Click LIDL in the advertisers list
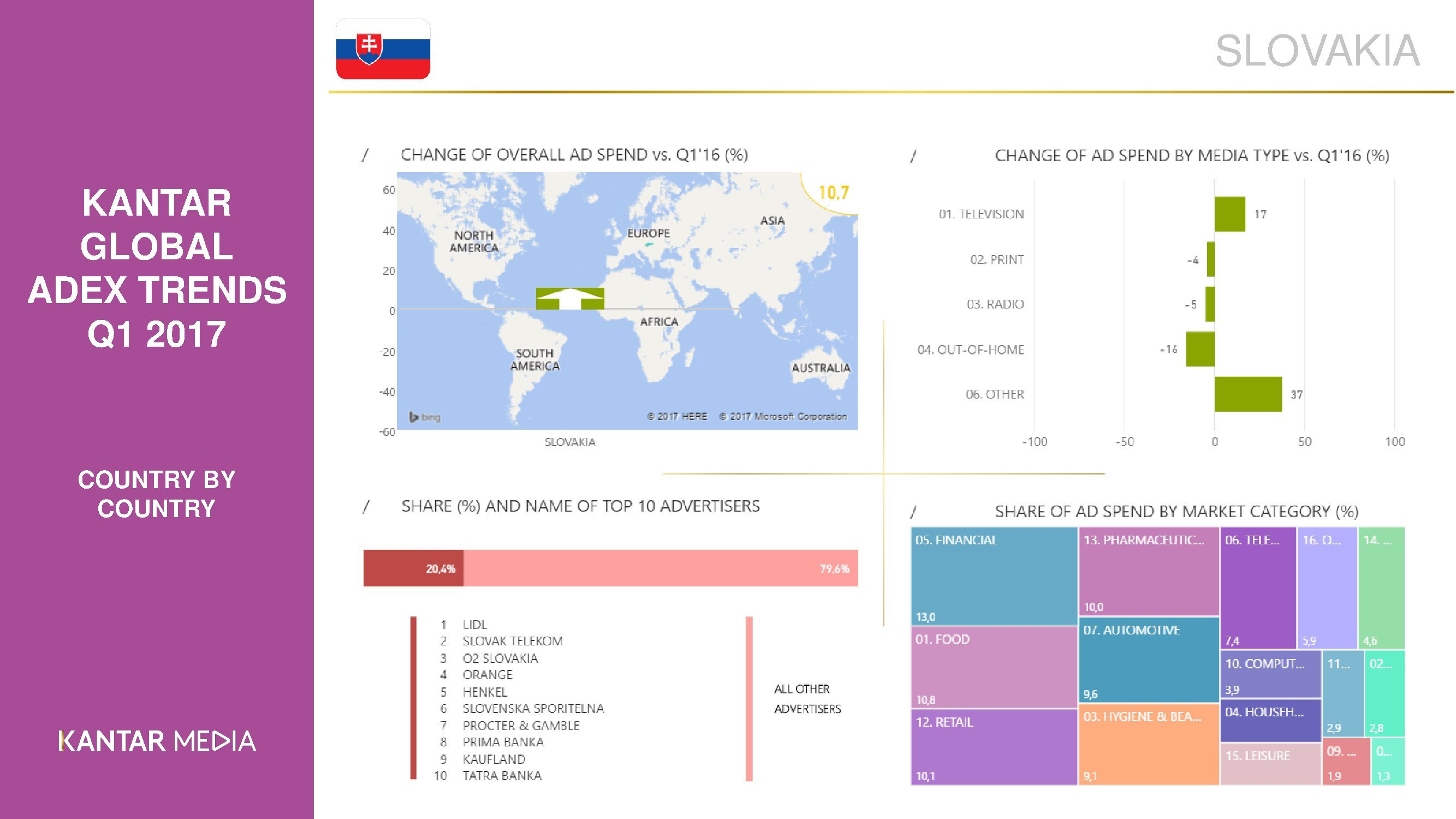Viewport: 1456px width, 819px height. click(474, 625)
